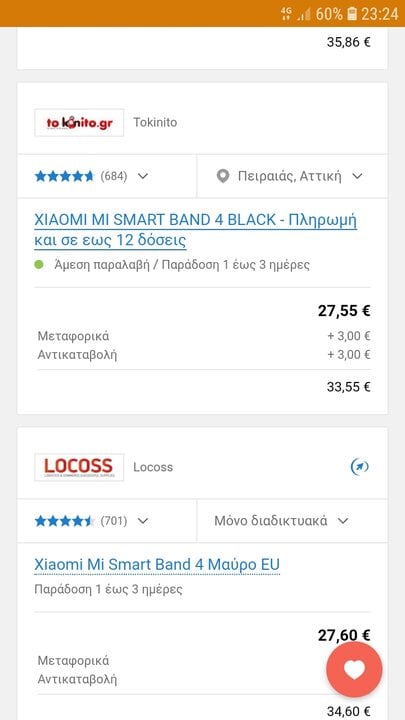Tap the Locoss star rating
The image size is (405, 720).
pyautogui.click(x=64, y=521)
